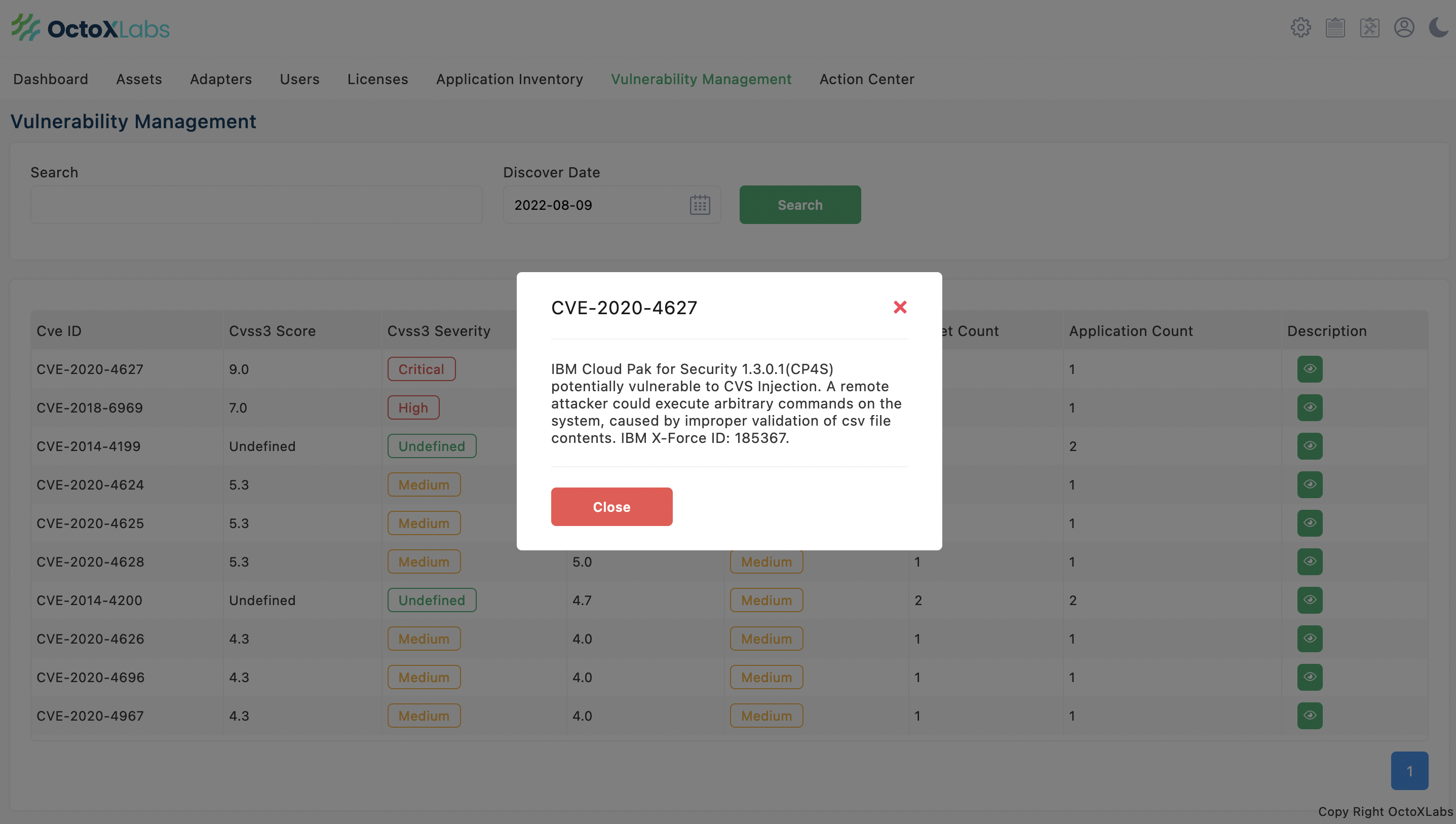Click the red Close button
The width and height of the screenshot is (1456, 824).
(611, 506)
